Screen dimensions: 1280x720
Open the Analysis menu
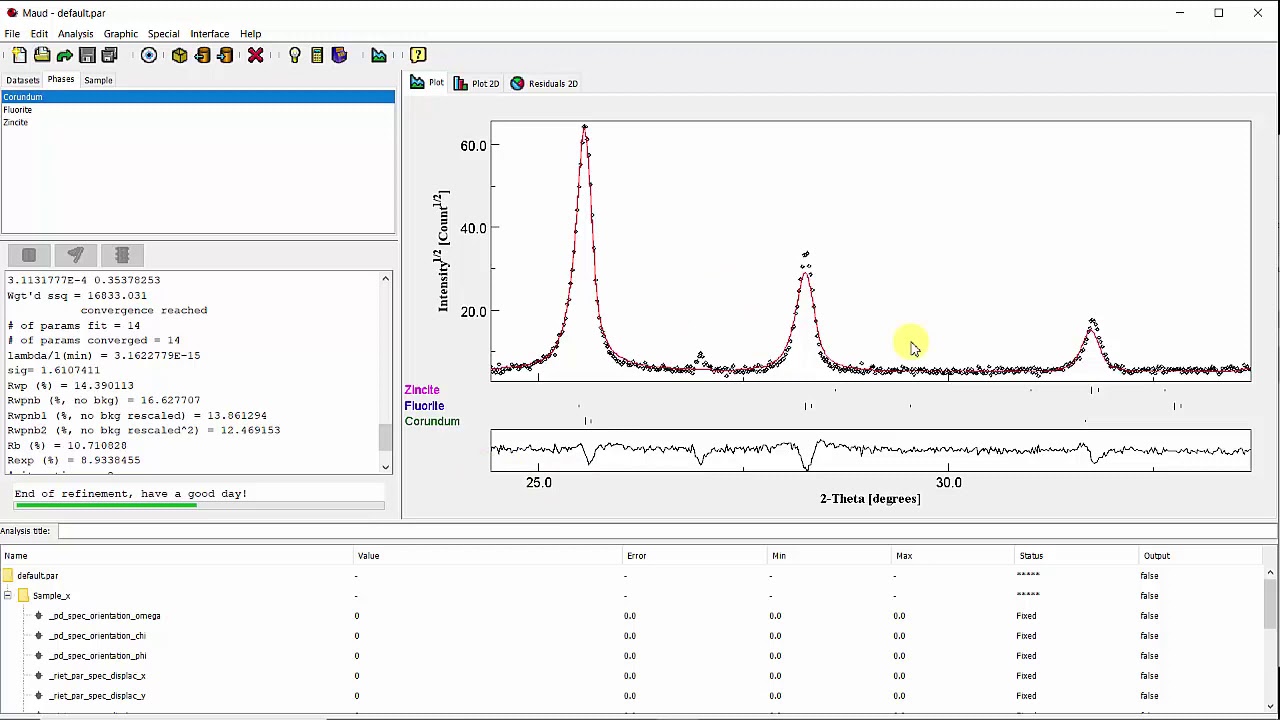(x=76, y=34)
